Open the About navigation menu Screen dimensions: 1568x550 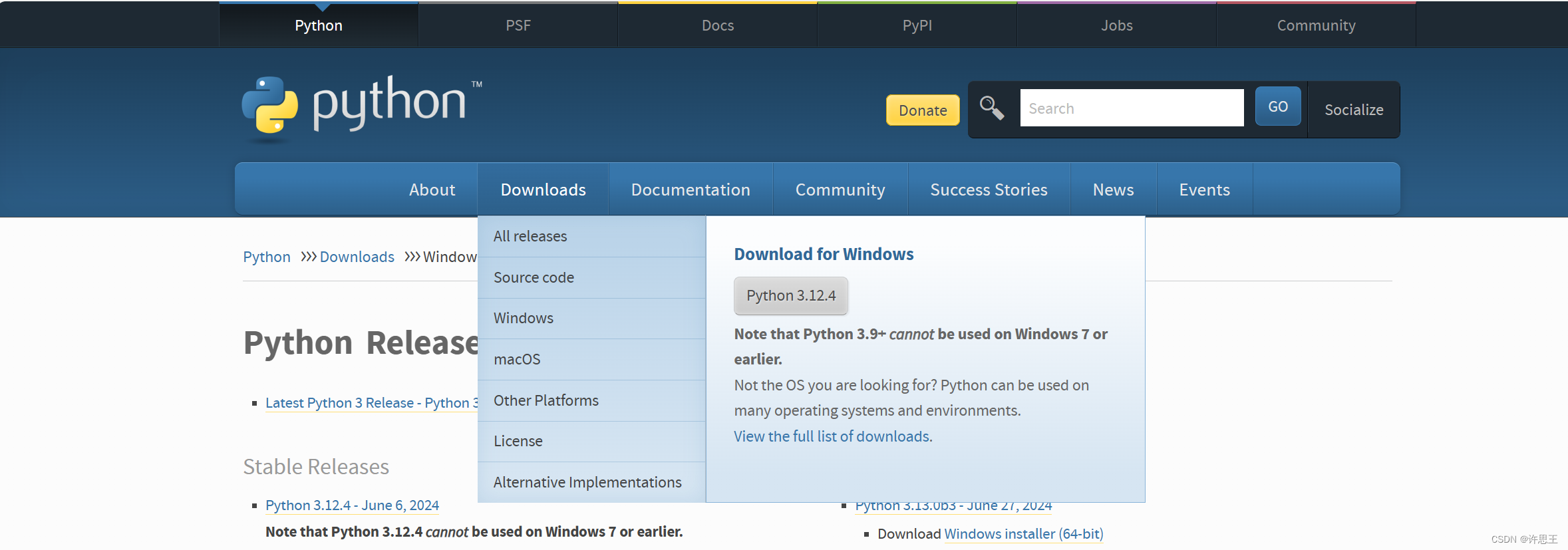point(432,190)
